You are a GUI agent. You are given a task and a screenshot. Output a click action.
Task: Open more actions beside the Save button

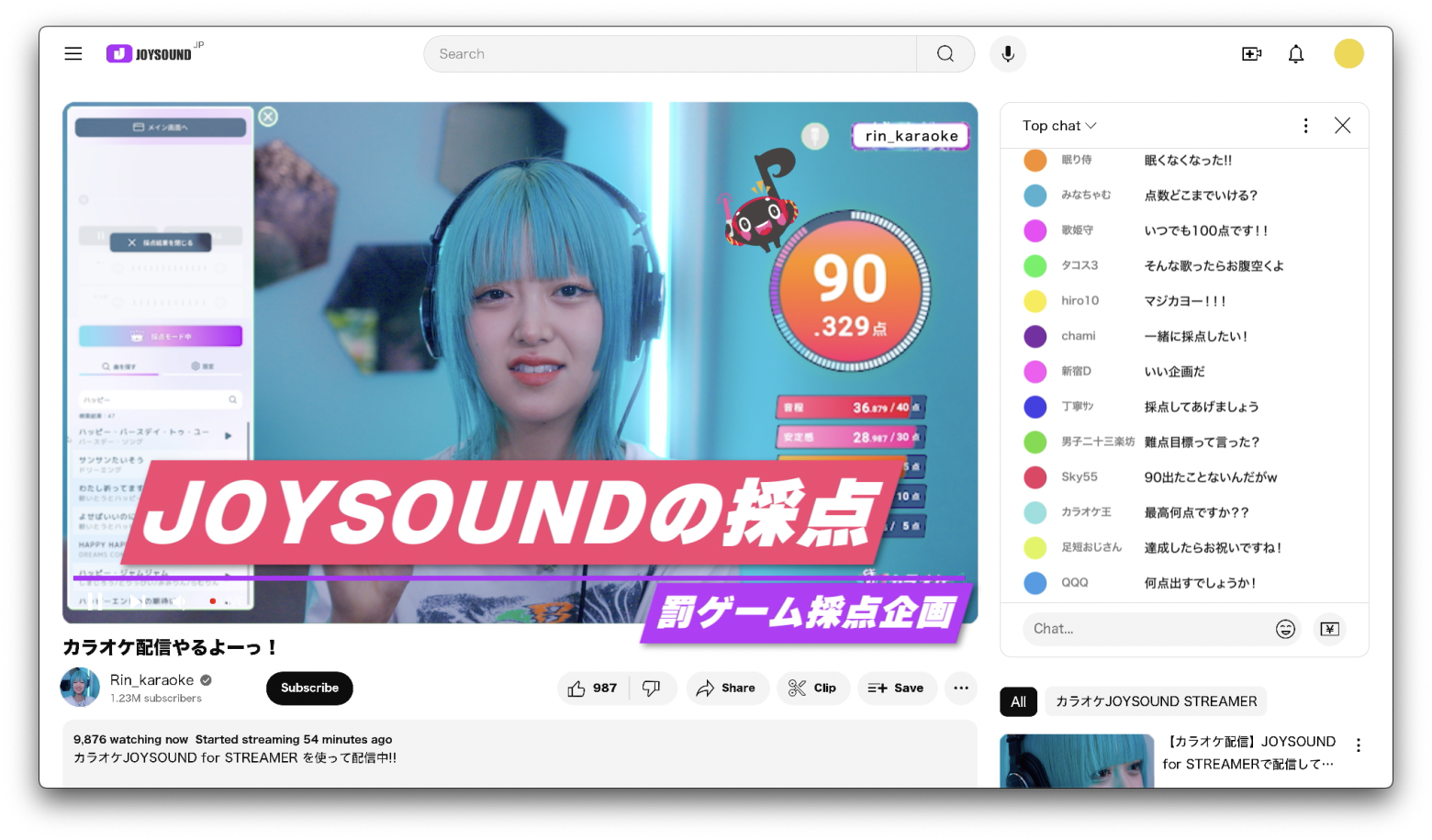(960, 688)
